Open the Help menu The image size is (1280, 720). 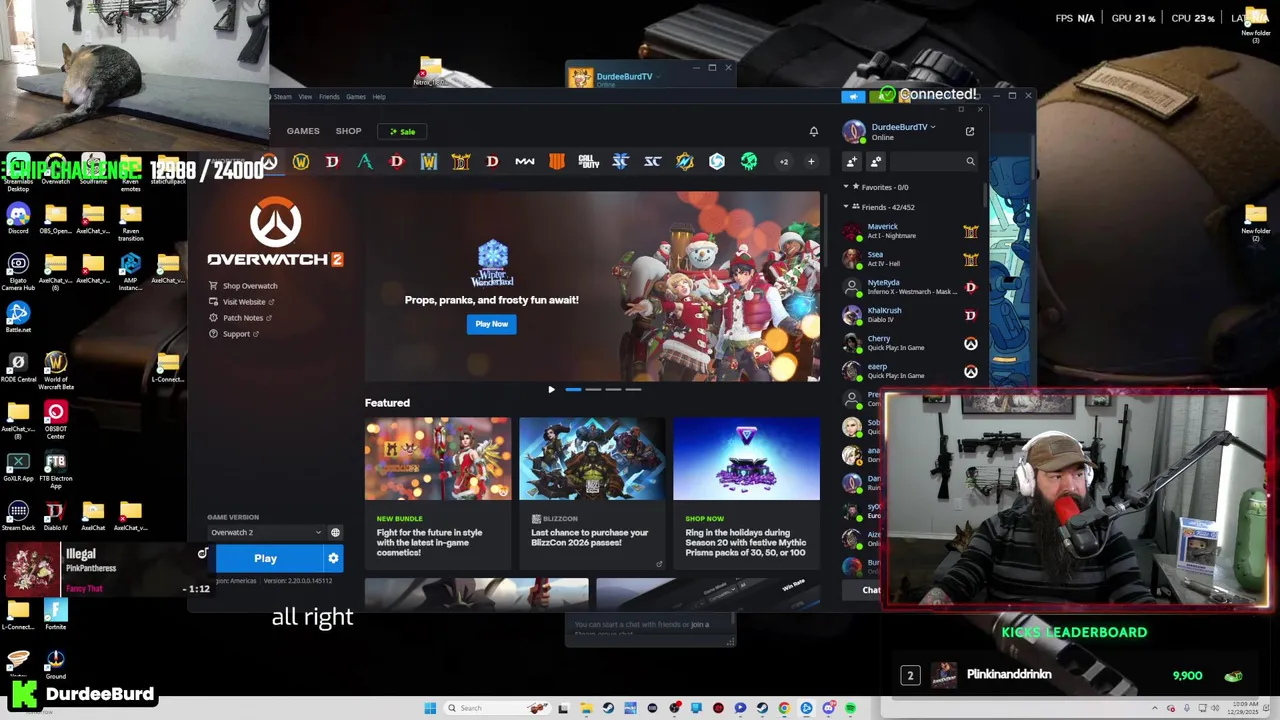coord(379,97)
